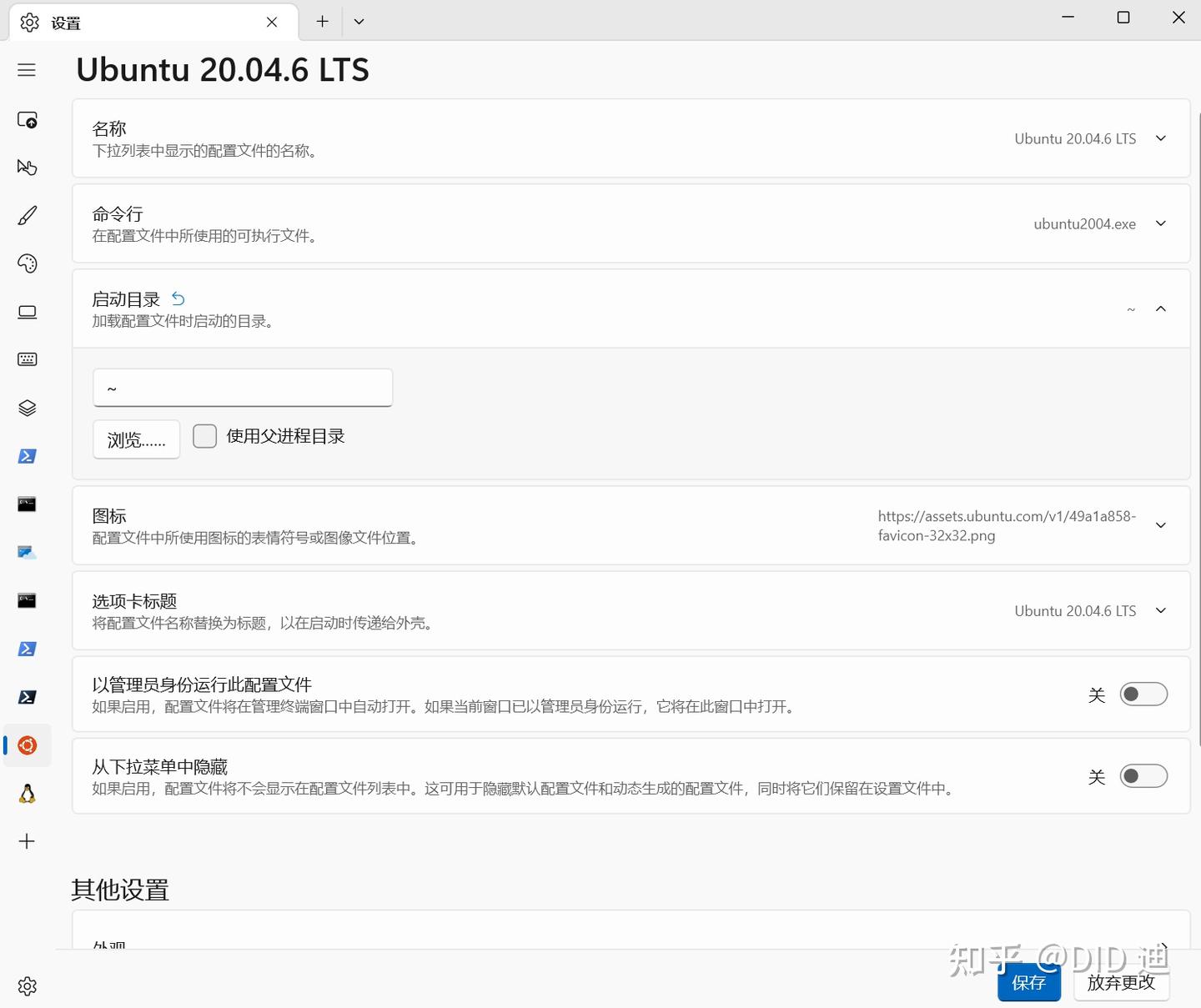
Task: Select the Appearance brush icon
Action: (x=27, y=215)
